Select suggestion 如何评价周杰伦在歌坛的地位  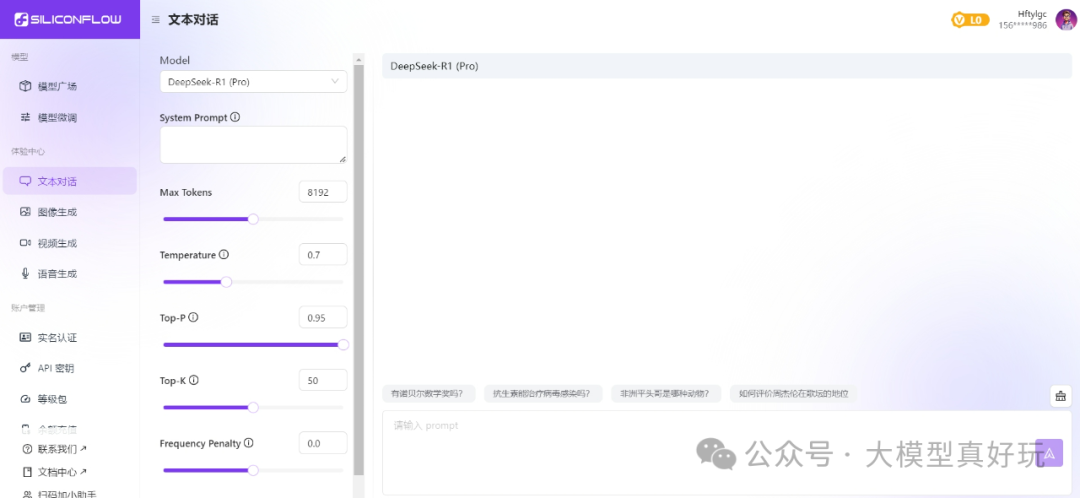coord(793,394)
